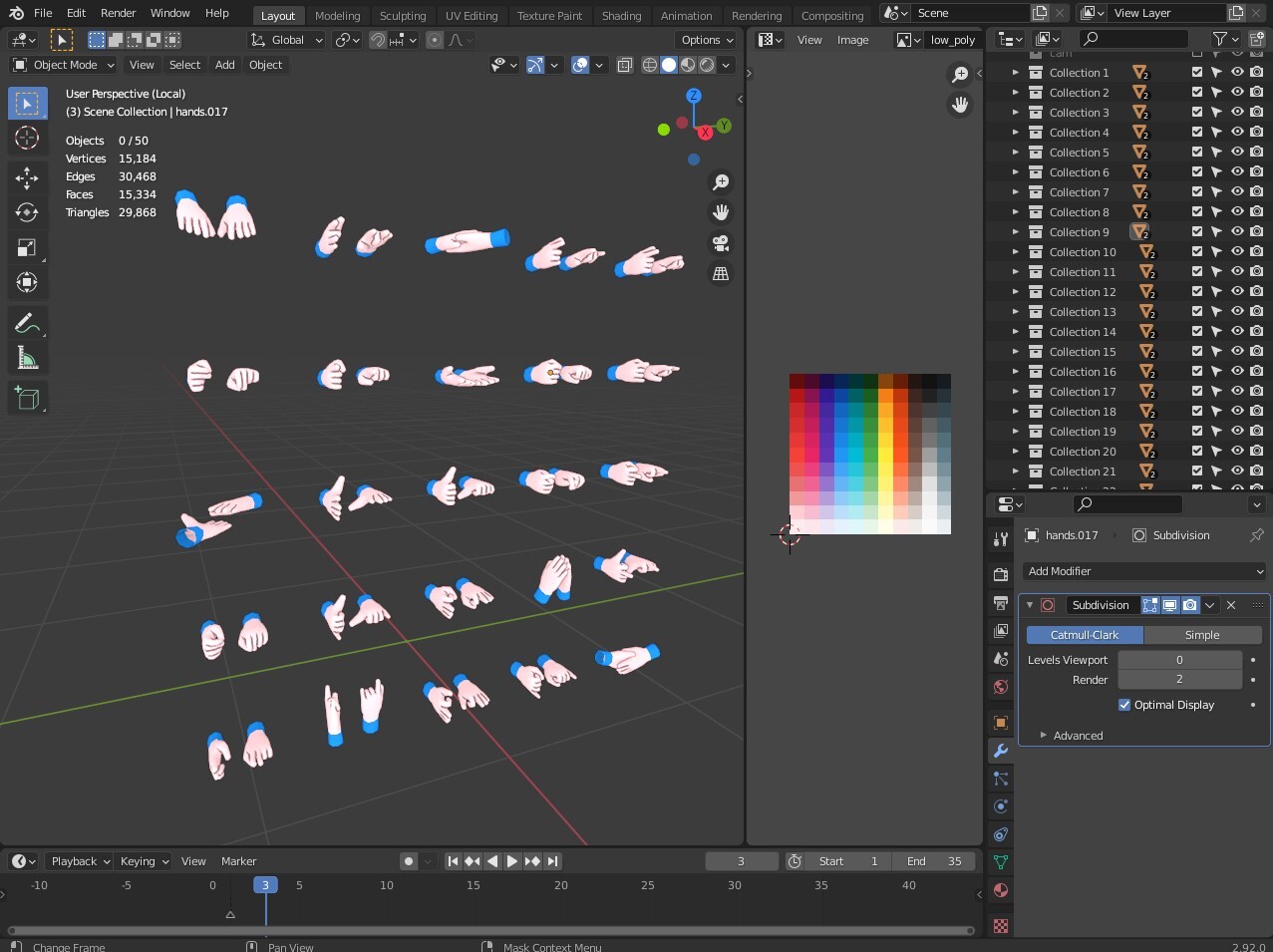
Task: Open the Transform Orientation dropdown set to Global
Action: pos(286,40)
